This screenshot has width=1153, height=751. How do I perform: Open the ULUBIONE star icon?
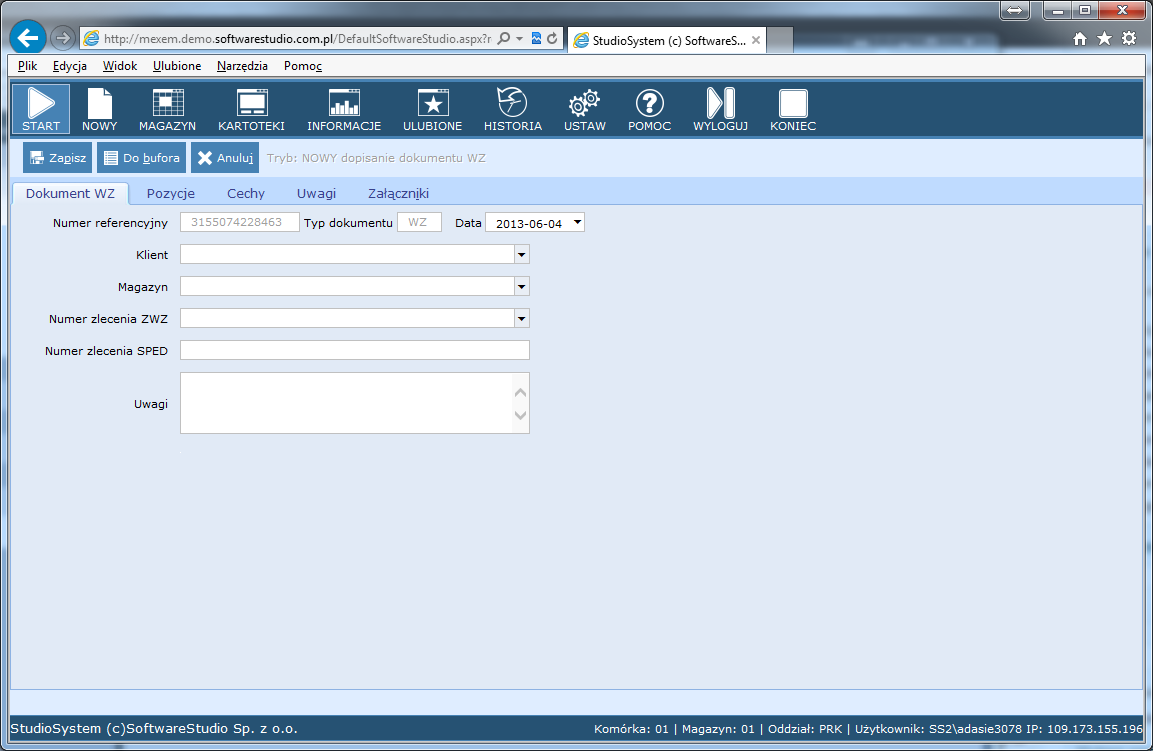(x=432, y=109)
